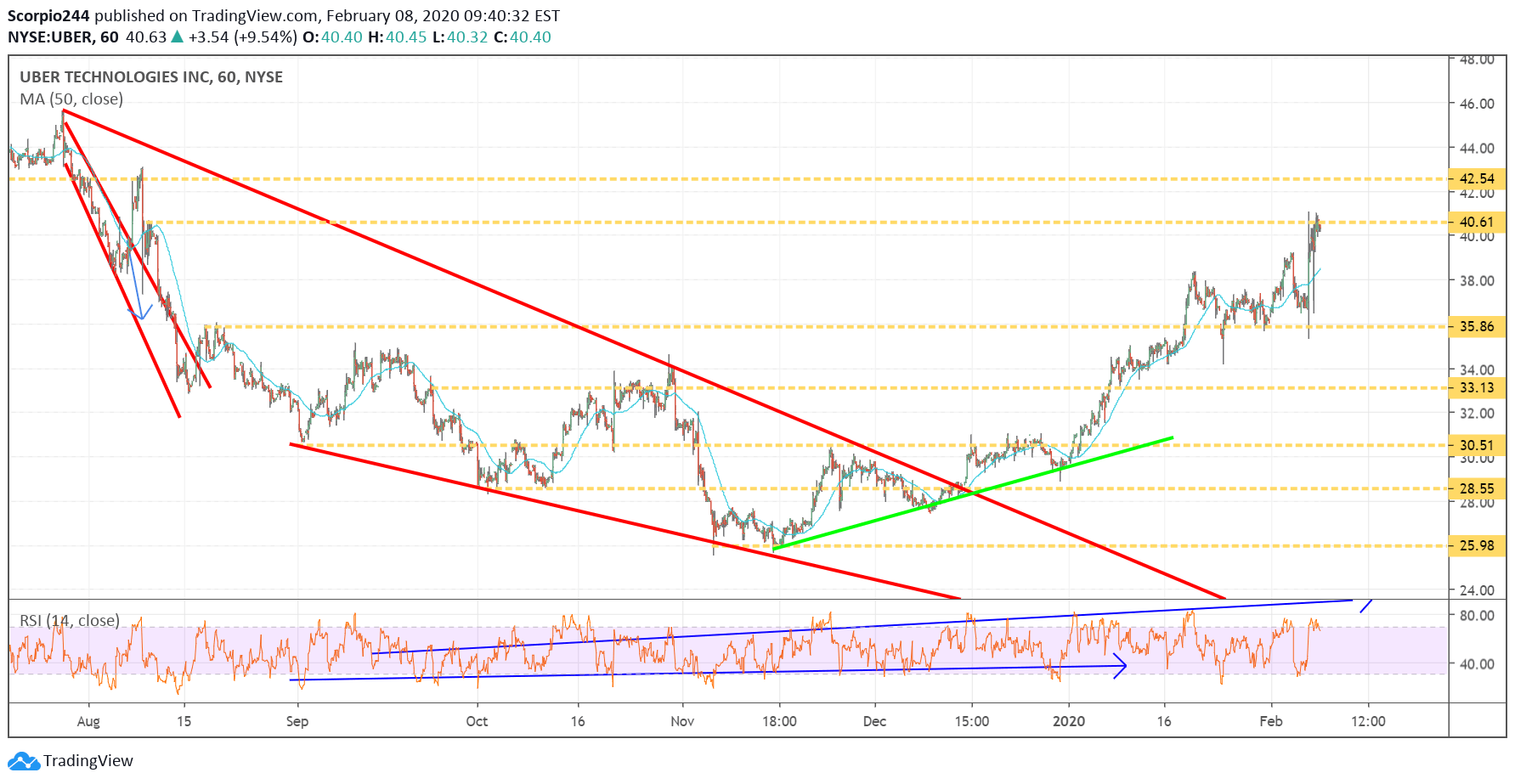Click the 12:00 label on time axis
The image size is (1515, 784).
[1368, 721]
